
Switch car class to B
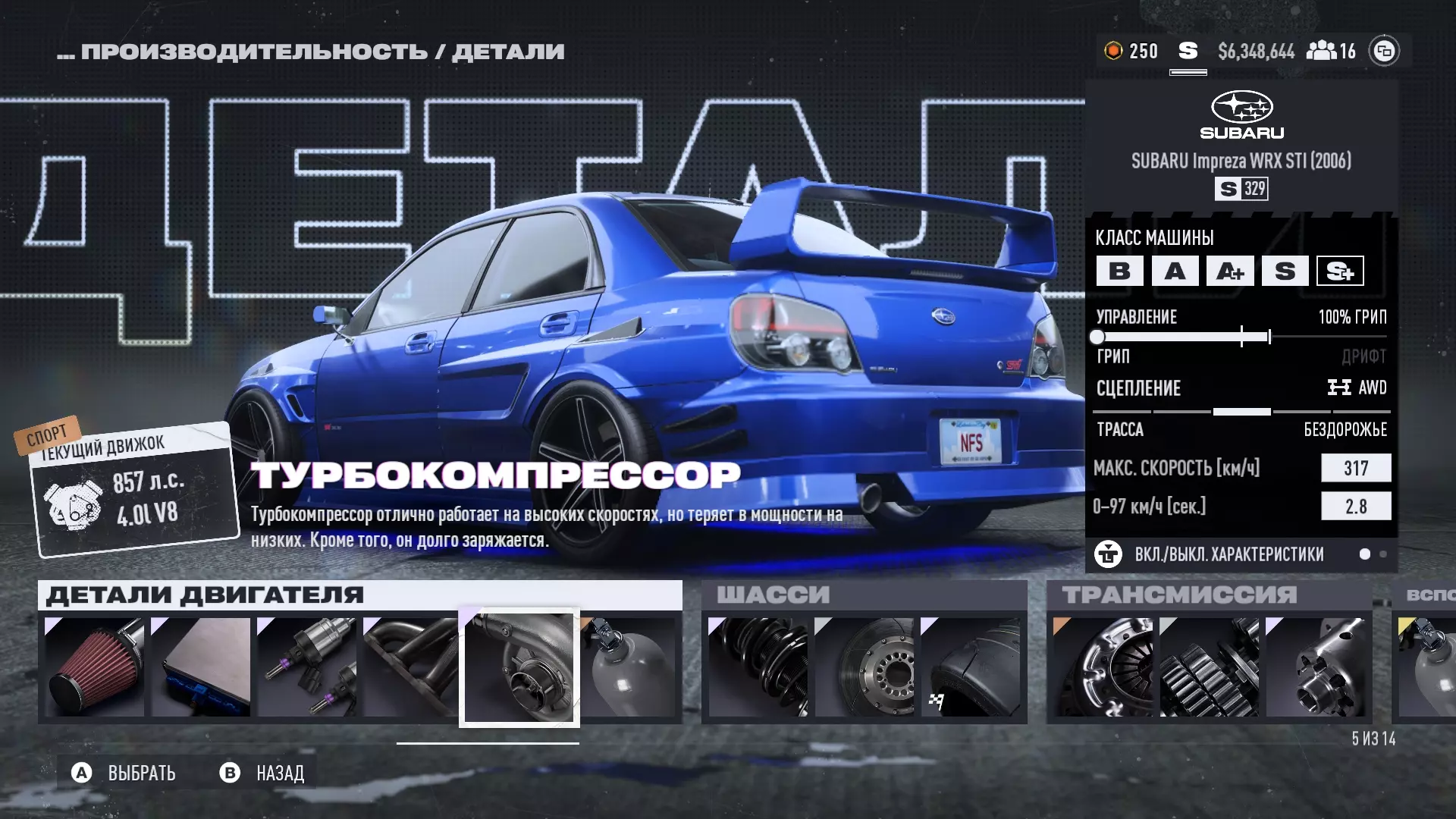[x=1119, y=271]
